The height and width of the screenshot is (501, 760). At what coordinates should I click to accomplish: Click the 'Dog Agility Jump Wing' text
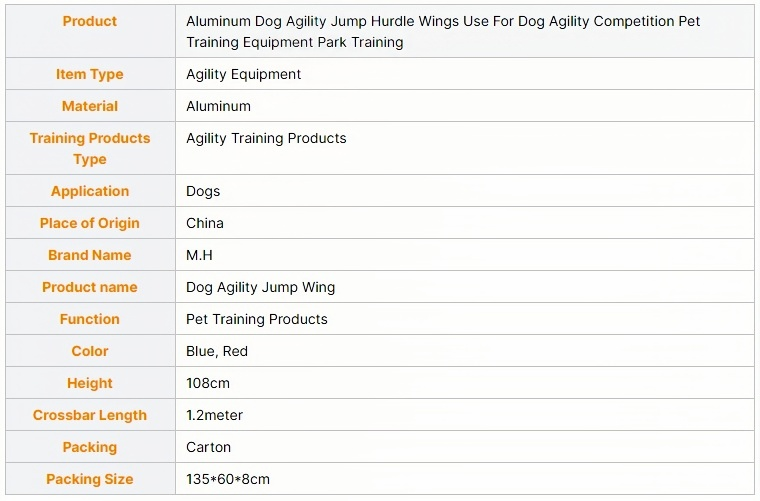(x=261, y=287)
